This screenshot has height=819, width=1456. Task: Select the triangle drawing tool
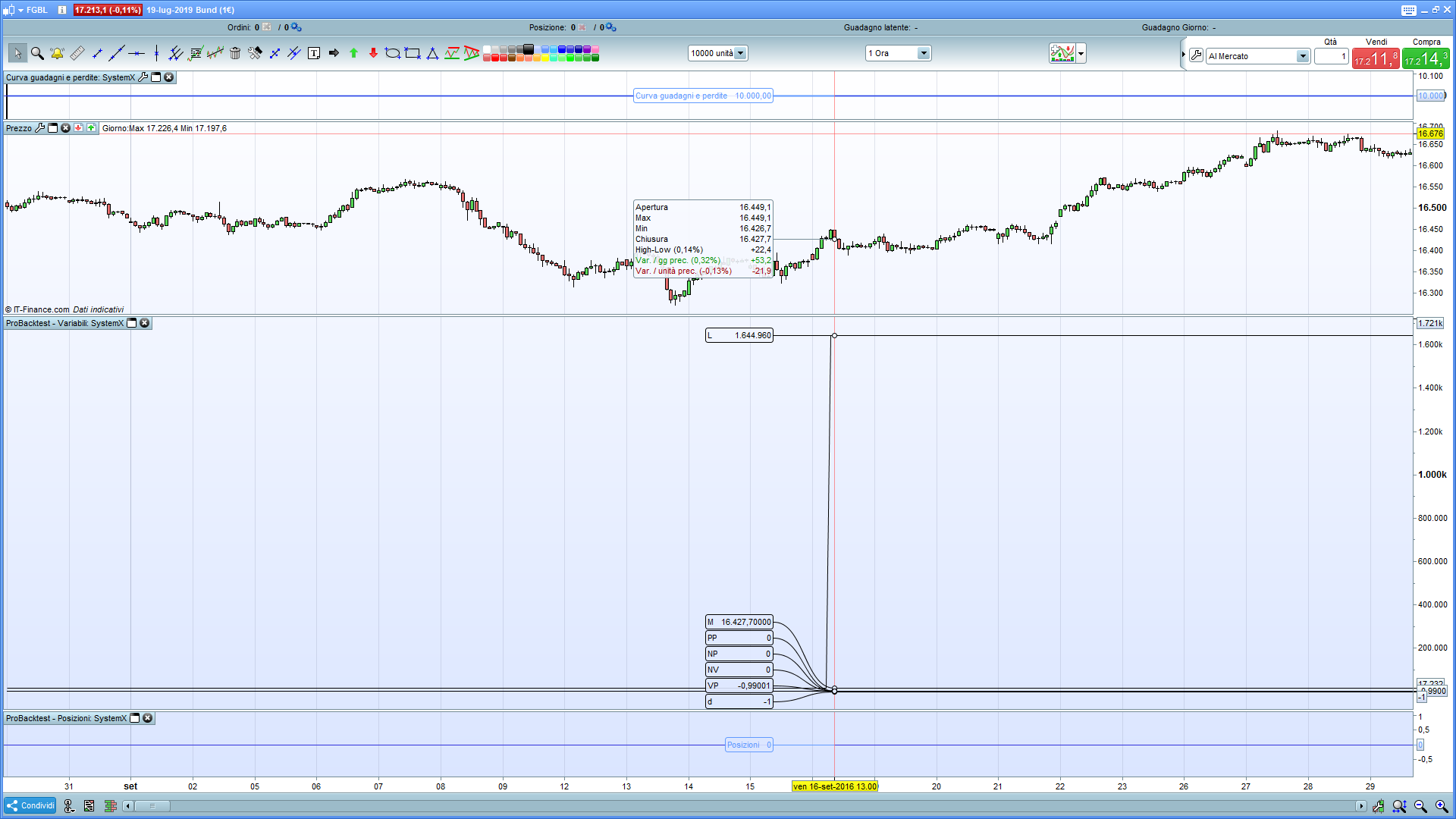[432, 53]
